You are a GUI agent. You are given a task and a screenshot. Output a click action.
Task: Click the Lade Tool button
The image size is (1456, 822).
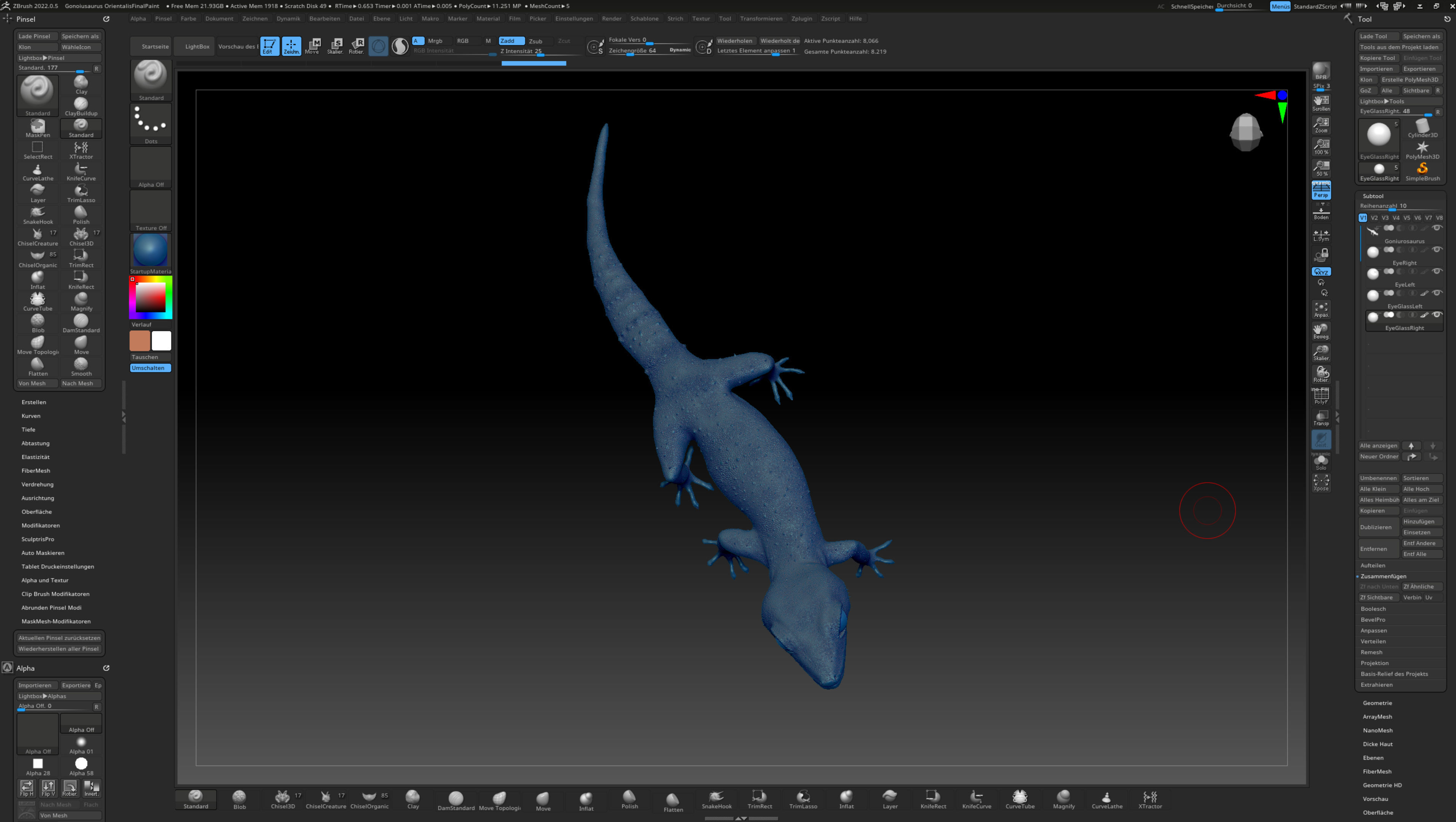click(1378, 36)
